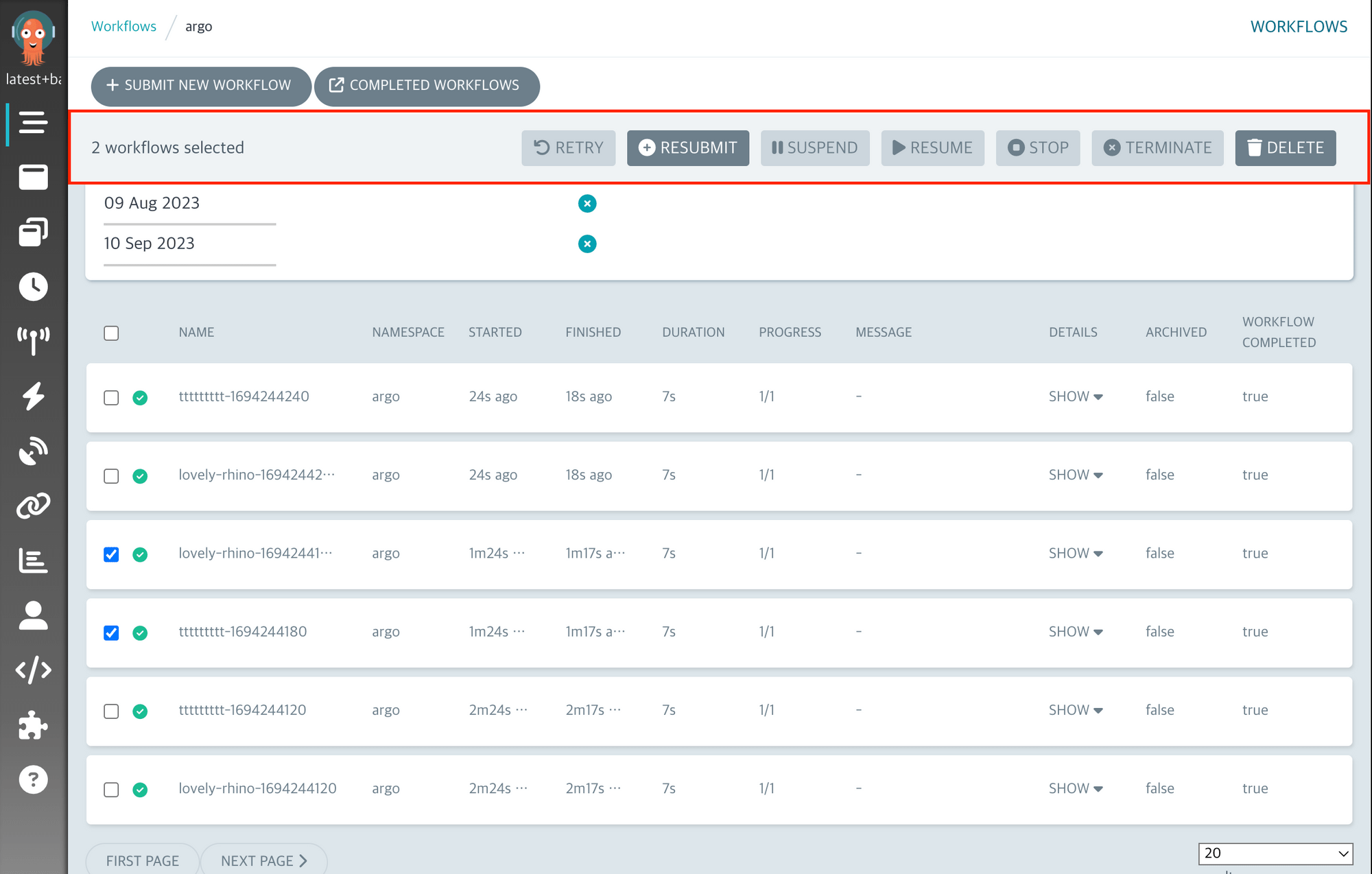Terminate the selected workflows
Screen dimensions: 1372x874
(x=1157, y=147)
